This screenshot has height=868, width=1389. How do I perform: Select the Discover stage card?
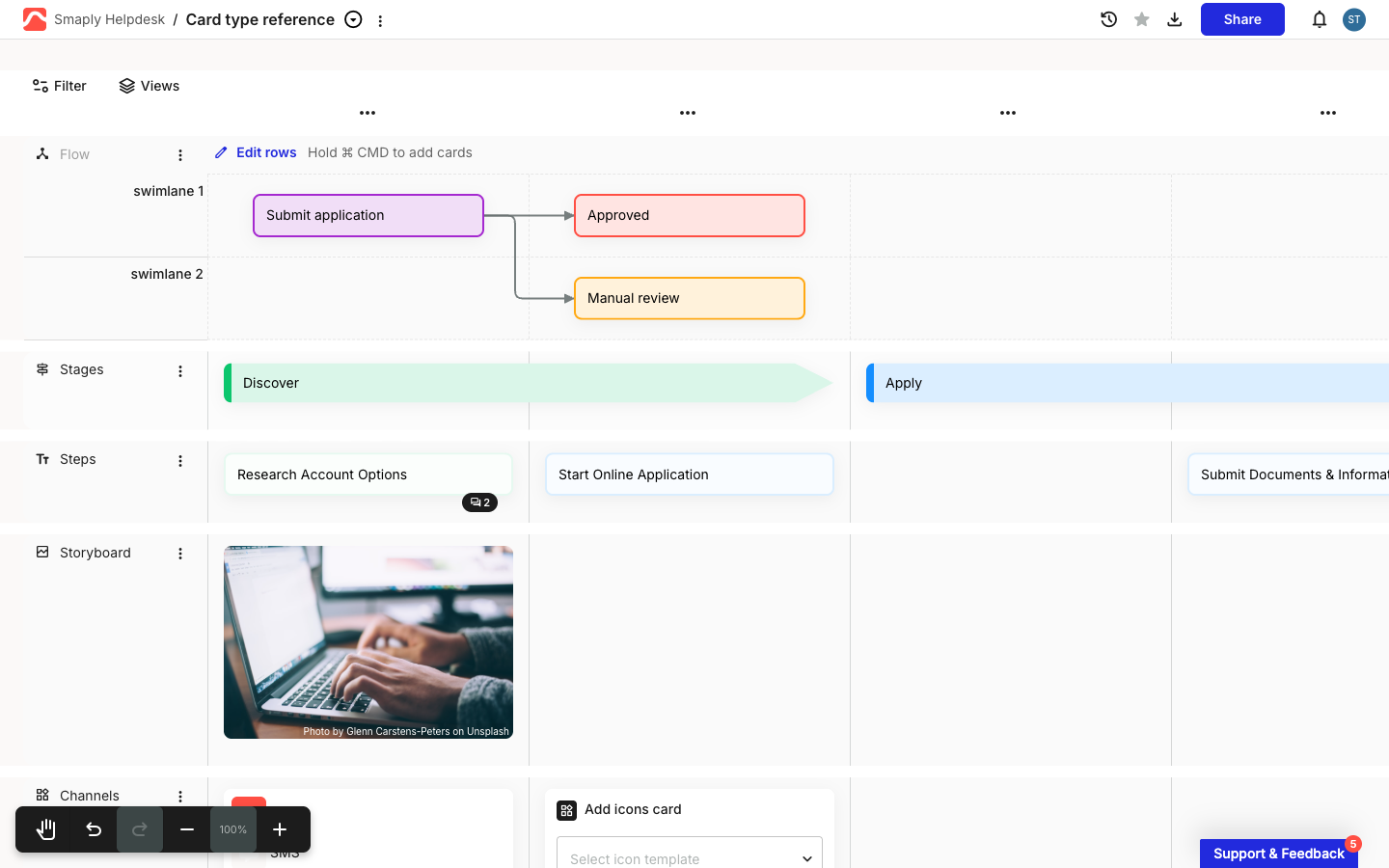pos(528,383)
